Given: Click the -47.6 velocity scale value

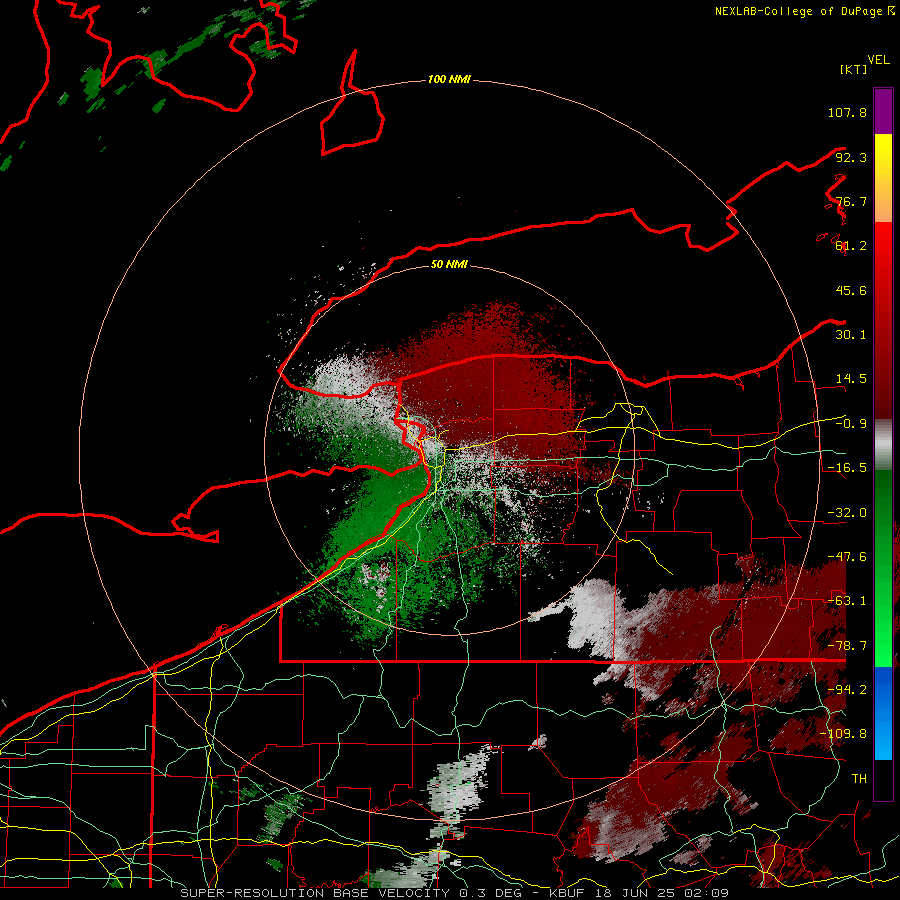Looking at the screenshot, I should click(847, 557).
